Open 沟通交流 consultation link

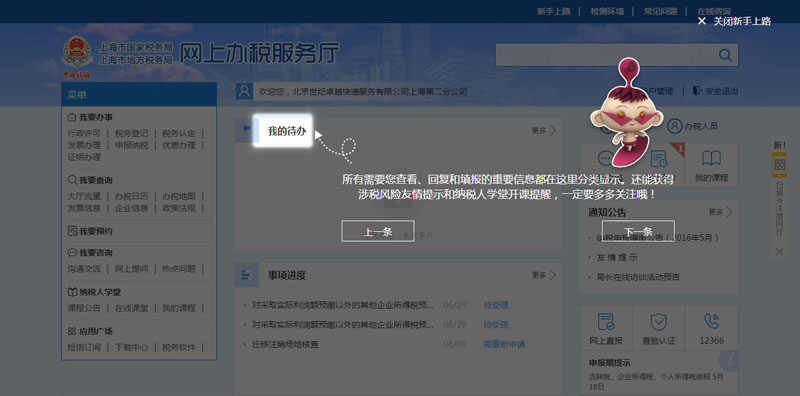coord(84,268)
